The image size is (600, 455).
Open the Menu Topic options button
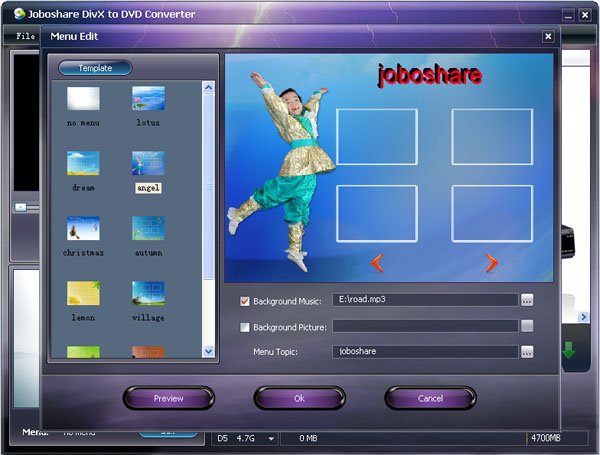[x=527, y=352]
